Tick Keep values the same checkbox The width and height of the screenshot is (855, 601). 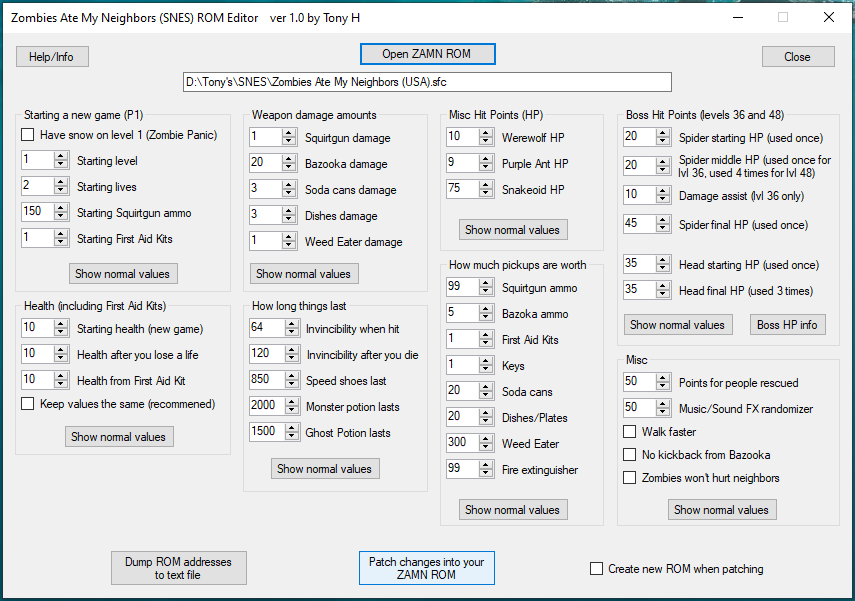[27, 404]
